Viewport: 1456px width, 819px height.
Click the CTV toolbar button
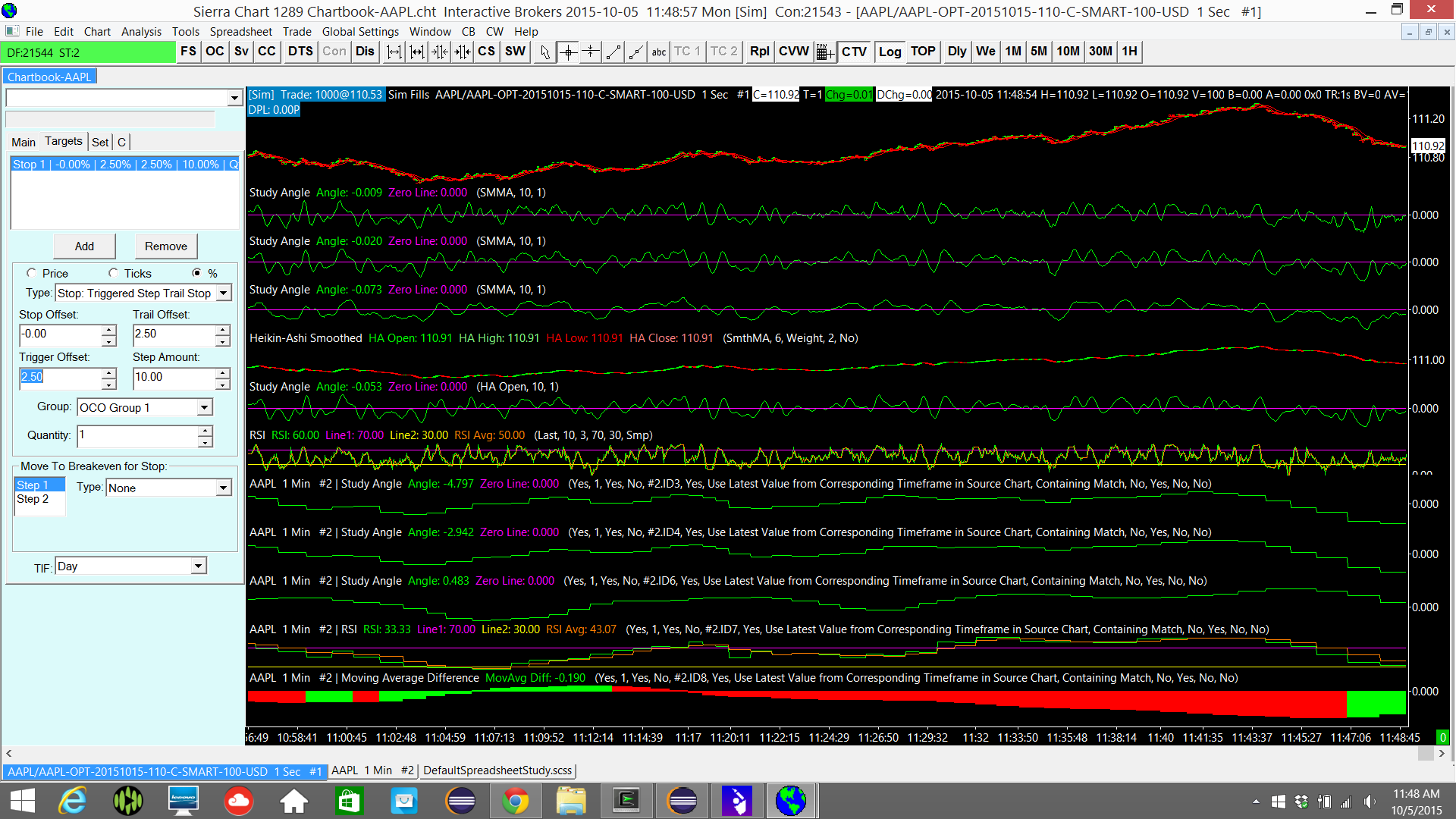(x=854, y=52)
